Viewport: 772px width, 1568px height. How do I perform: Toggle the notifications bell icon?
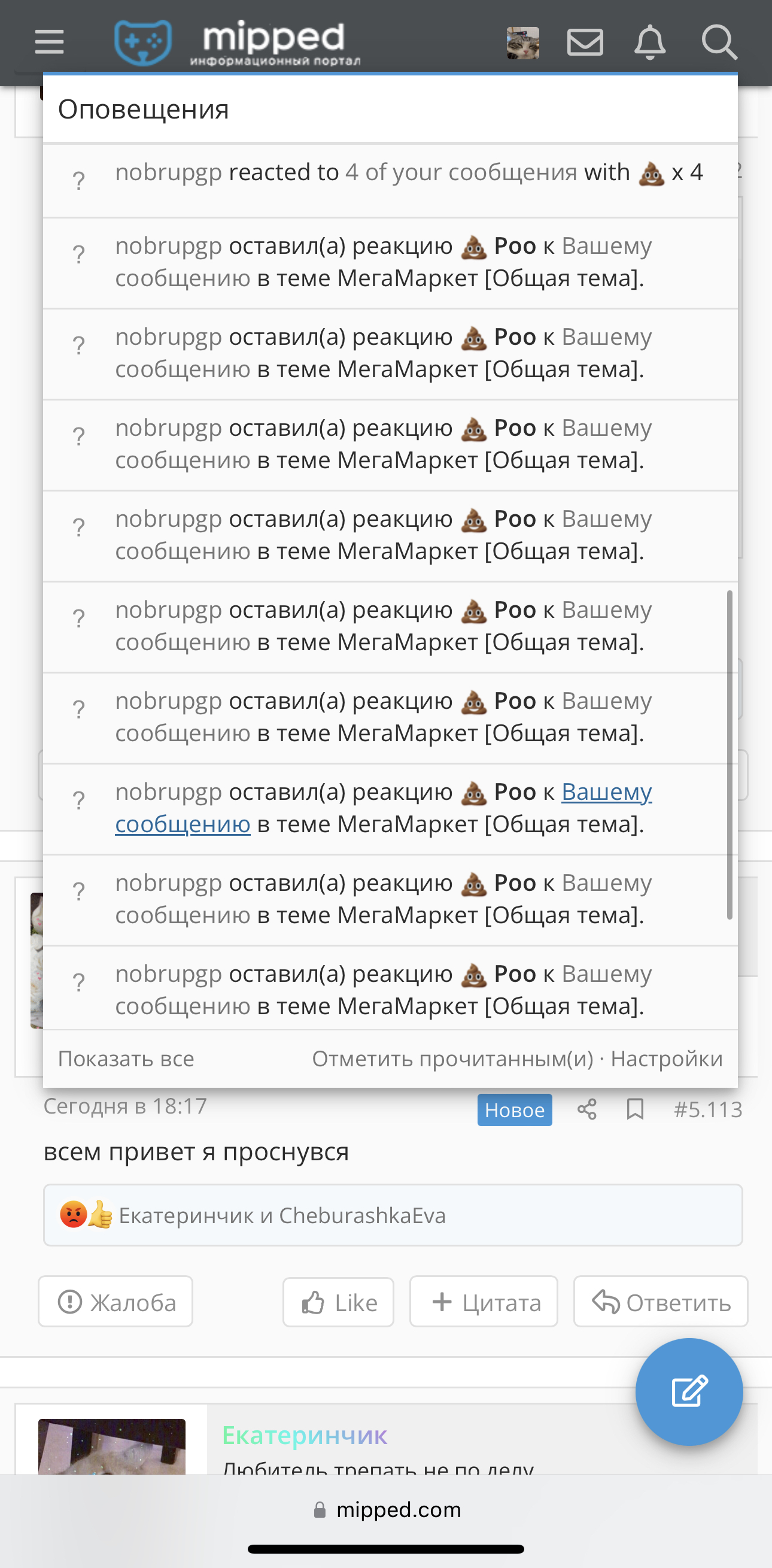pos(650,42)
